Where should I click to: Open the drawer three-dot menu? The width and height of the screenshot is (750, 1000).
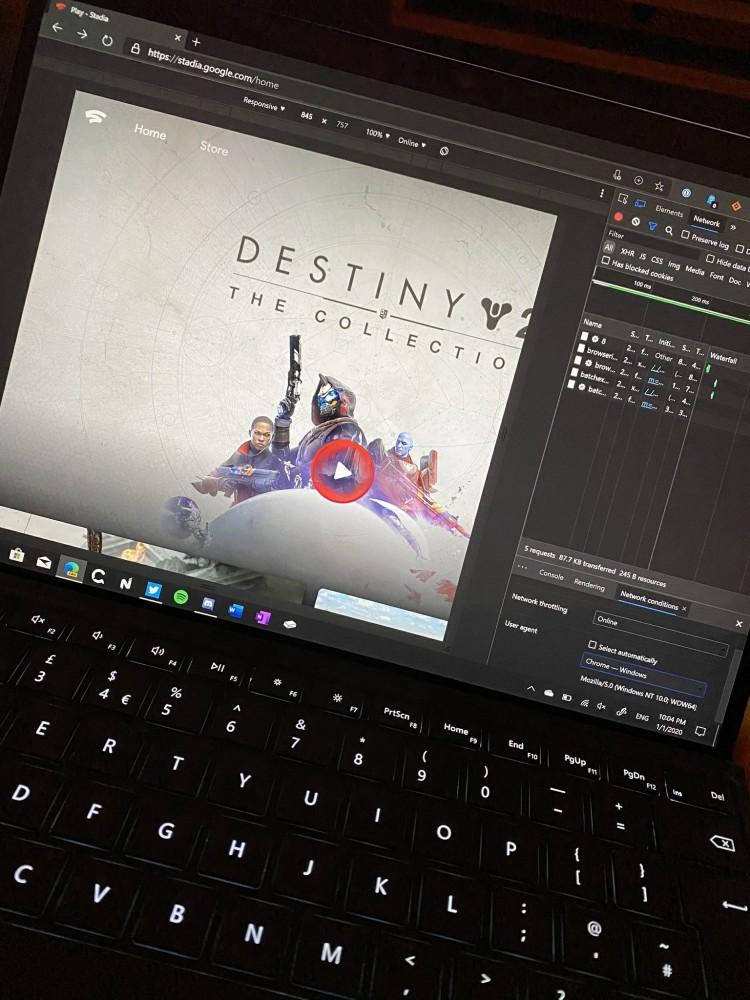click(x=522, y=566)
